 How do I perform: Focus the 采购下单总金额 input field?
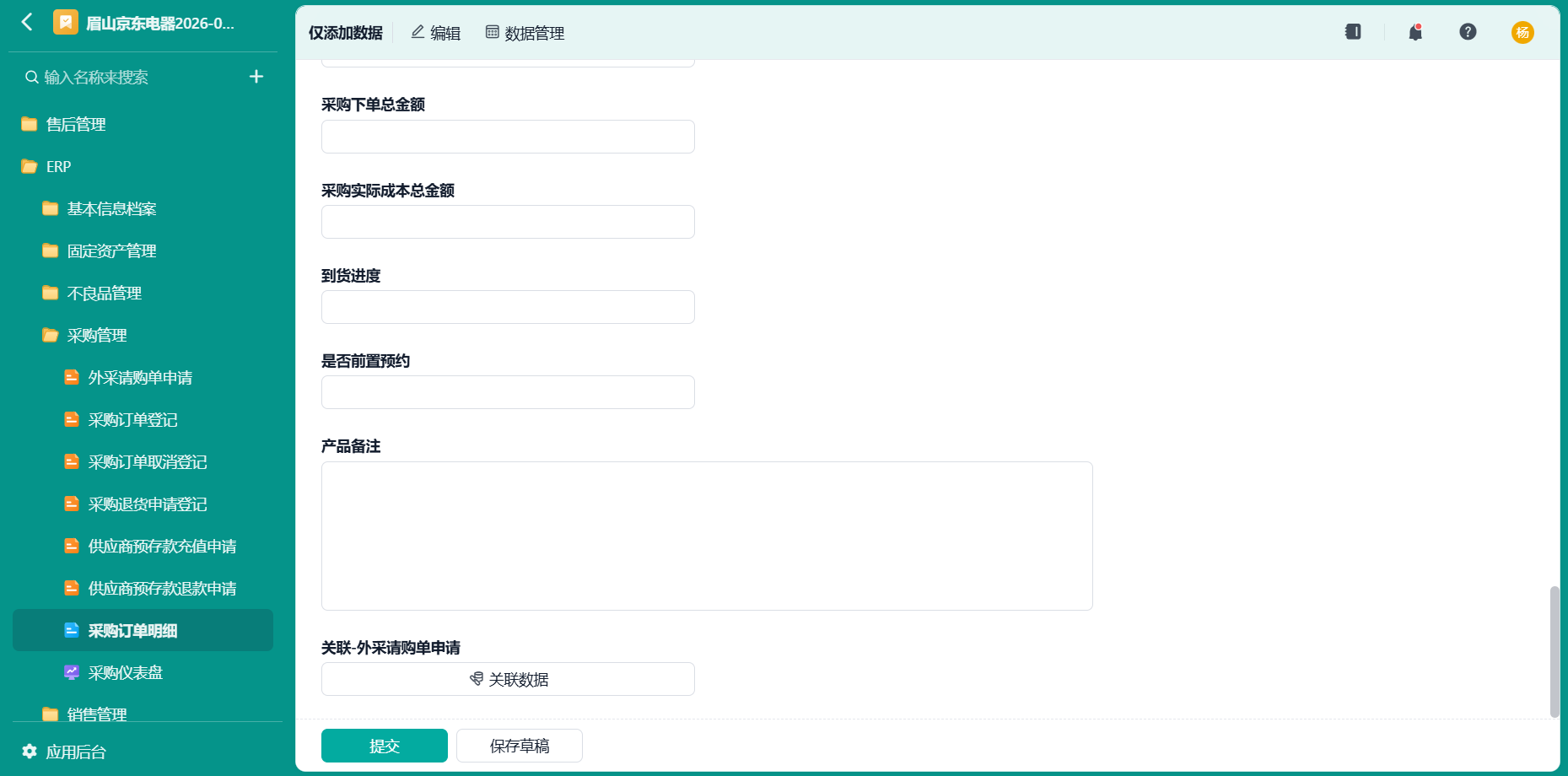[508, 137]
